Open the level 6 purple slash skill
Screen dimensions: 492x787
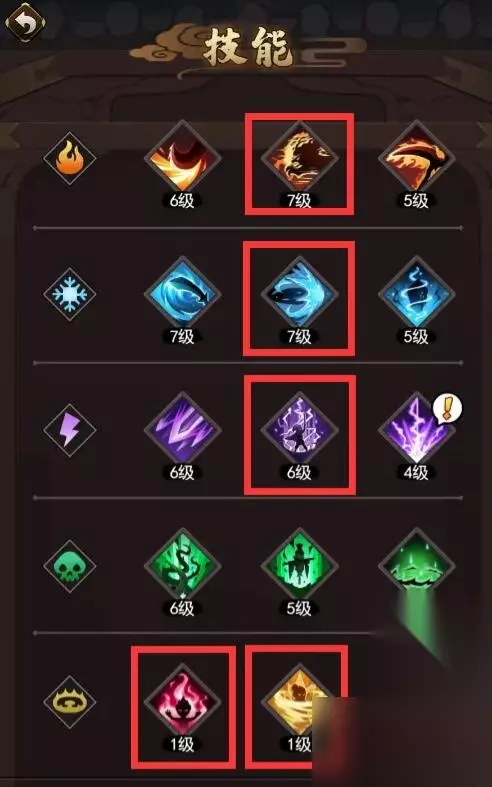point(182,431)
